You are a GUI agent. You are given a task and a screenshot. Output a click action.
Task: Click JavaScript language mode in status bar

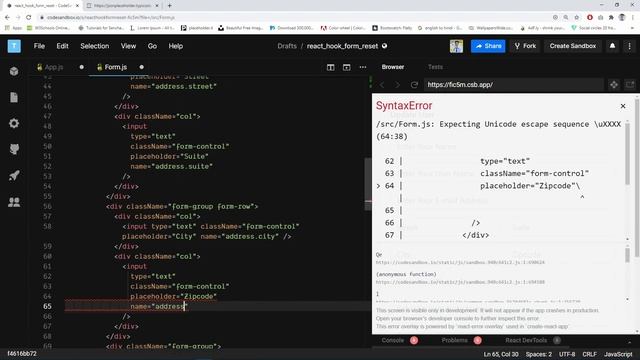(618, 354)
